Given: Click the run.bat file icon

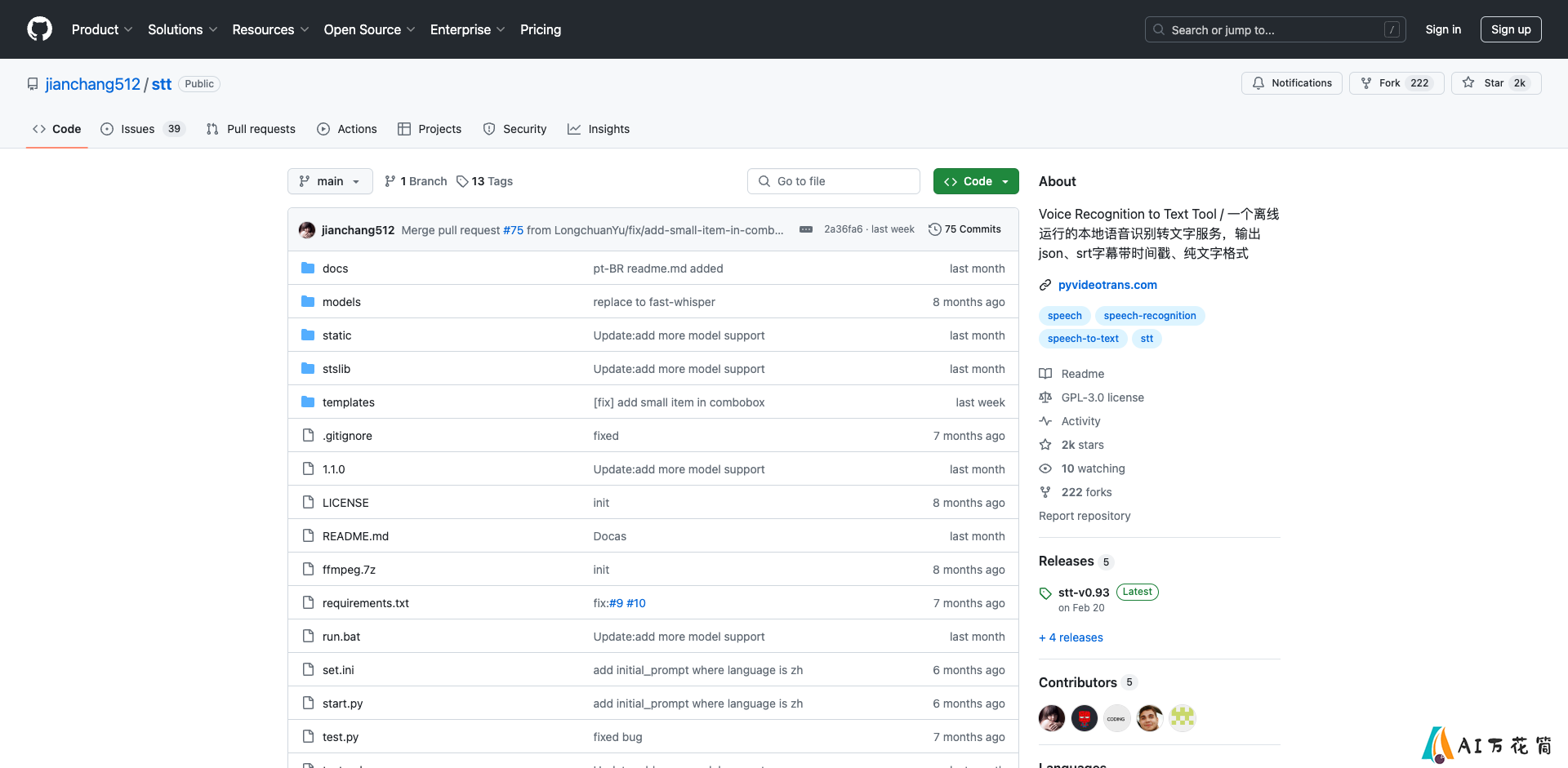Looking at the screenshot, I should coord(308,636).
